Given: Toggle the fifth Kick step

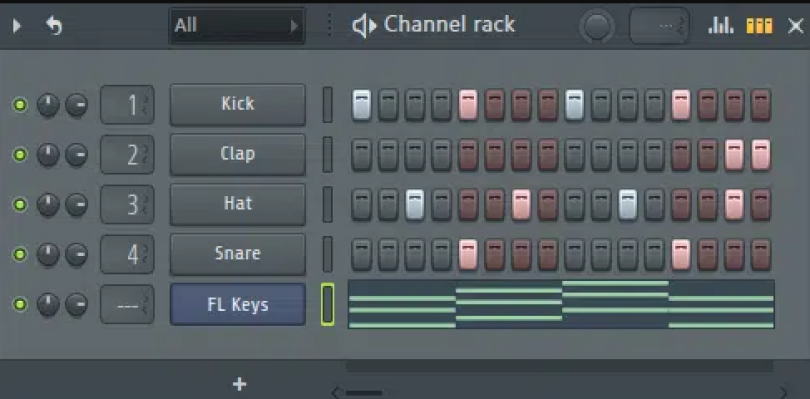Looking at the screenshot, I should pyautogui.click(x=468, y=105).
